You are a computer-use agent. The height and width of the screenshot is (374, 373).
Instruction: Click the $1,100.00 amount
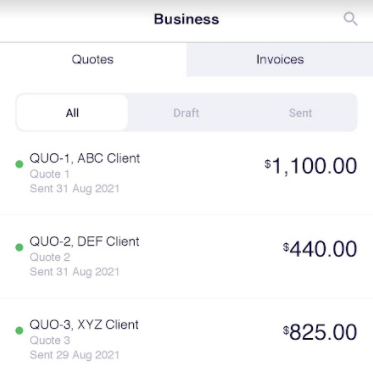tap(311, 166)
